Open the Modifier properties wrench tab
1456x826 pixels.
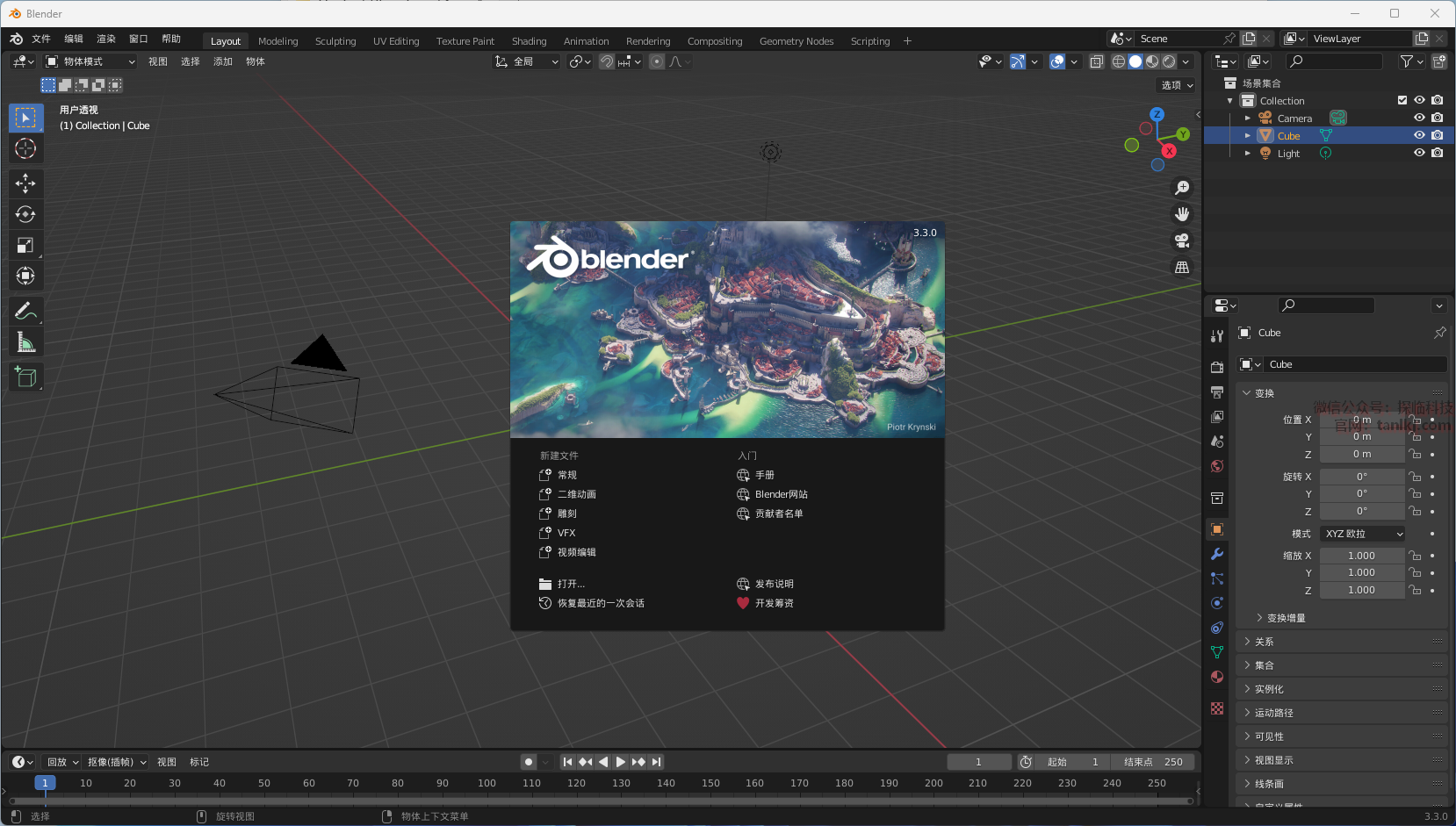pos(1217,554)
